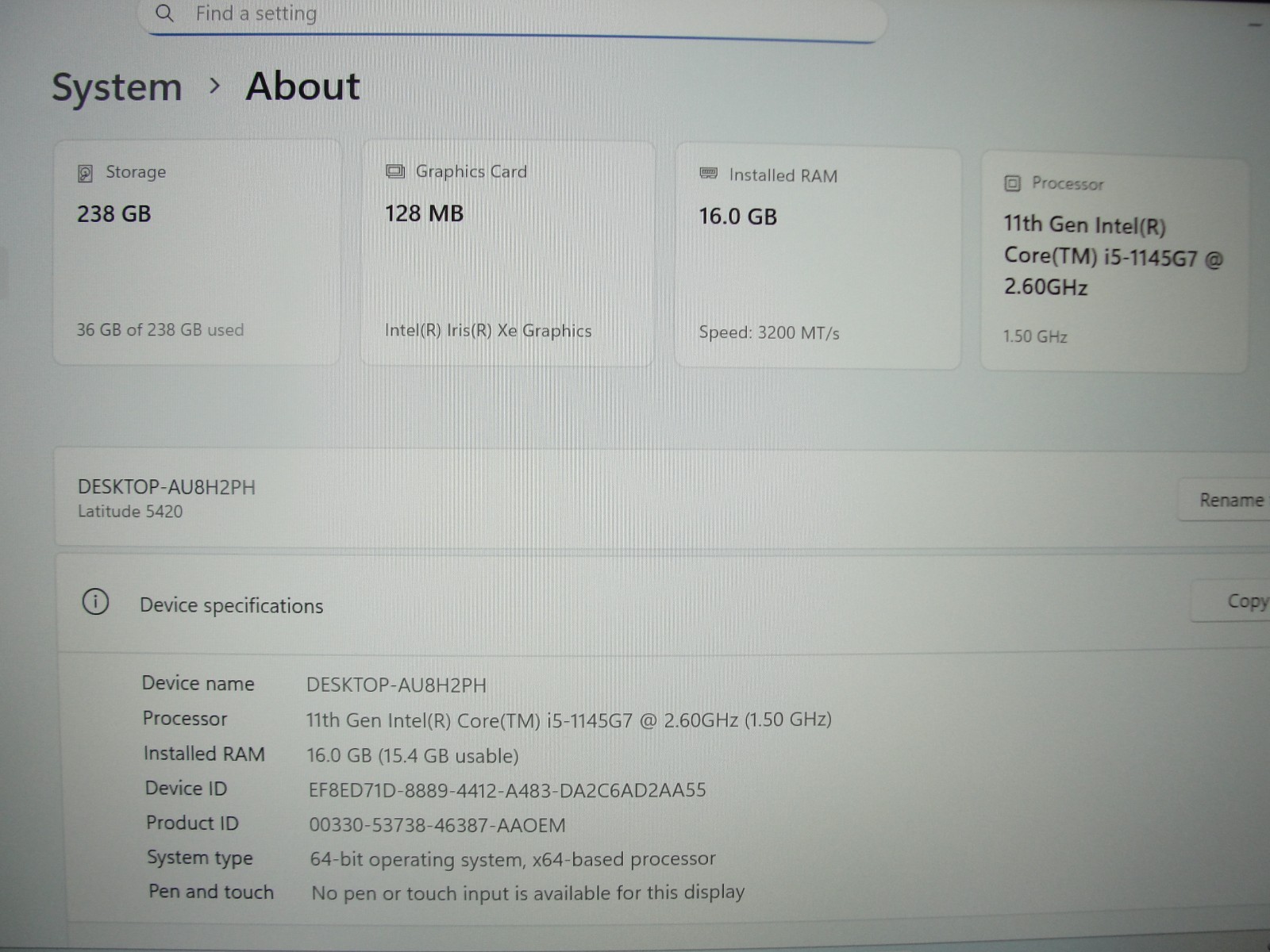
Task: Go back to System breadcrumb
Action: coord(117,86)
